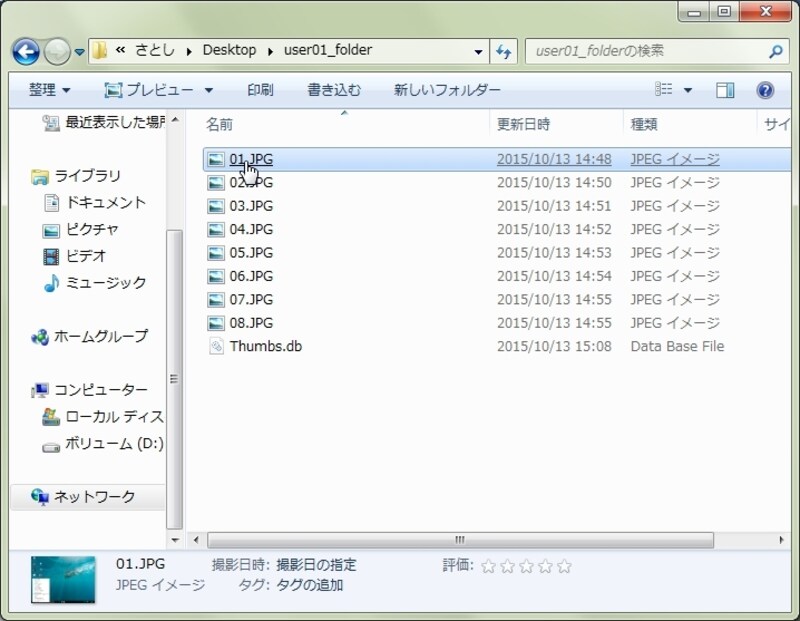The image size is (800, 621).
Task: Toggle the preview pane icon
Action: click(x=725, y=90)
